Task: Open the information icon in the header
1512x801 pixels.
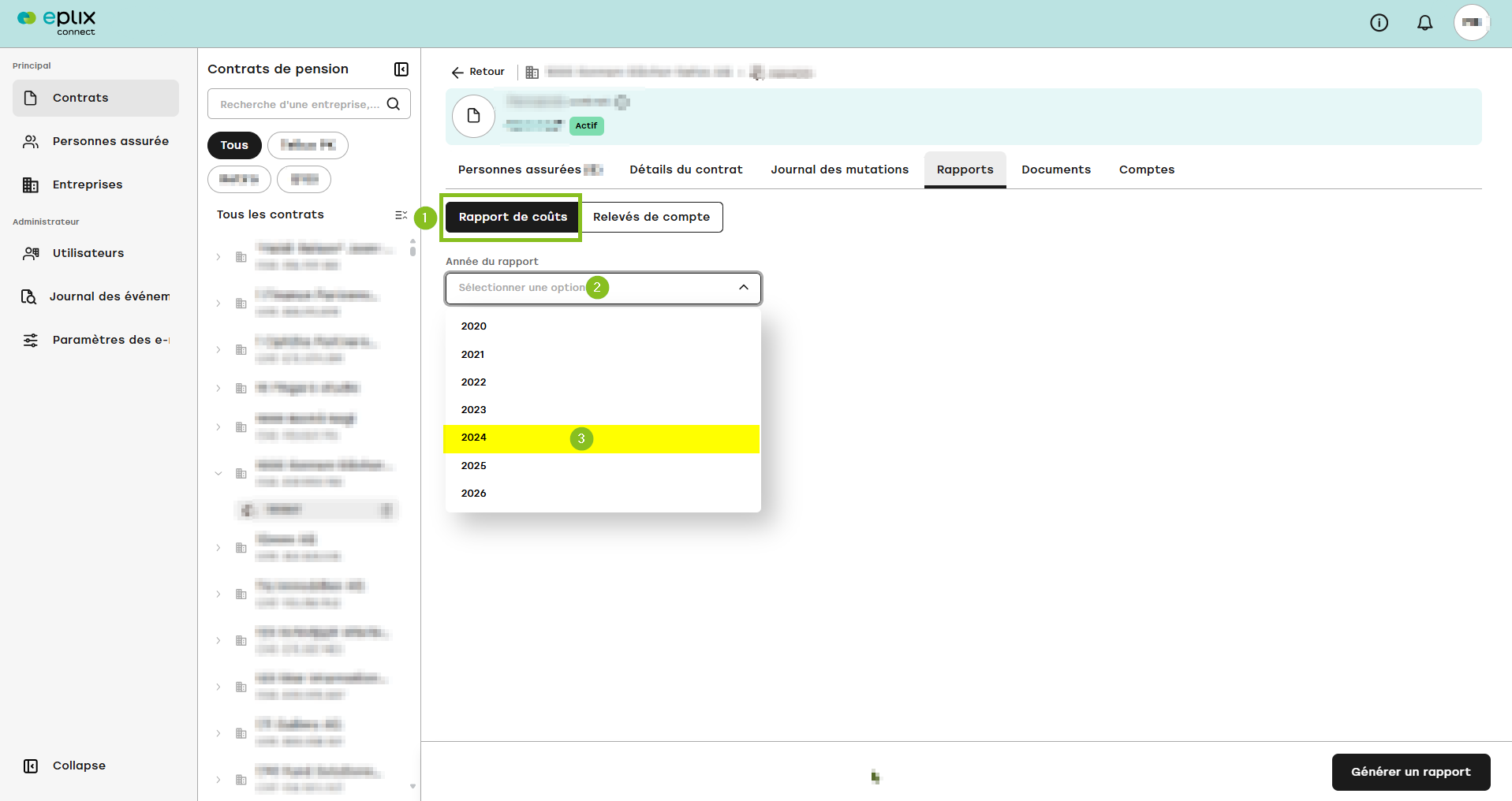Action: tap(1379, 23)
